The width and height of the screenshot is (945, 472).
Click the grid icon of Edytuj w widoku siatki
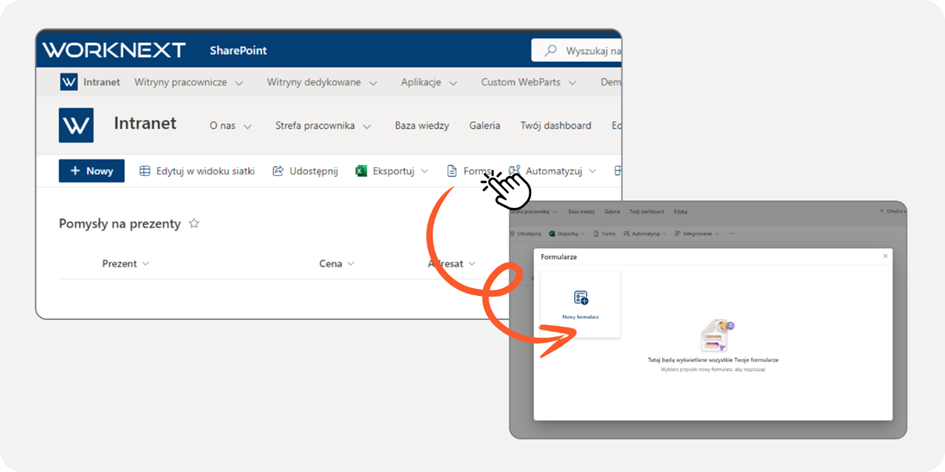pos(145,171)
